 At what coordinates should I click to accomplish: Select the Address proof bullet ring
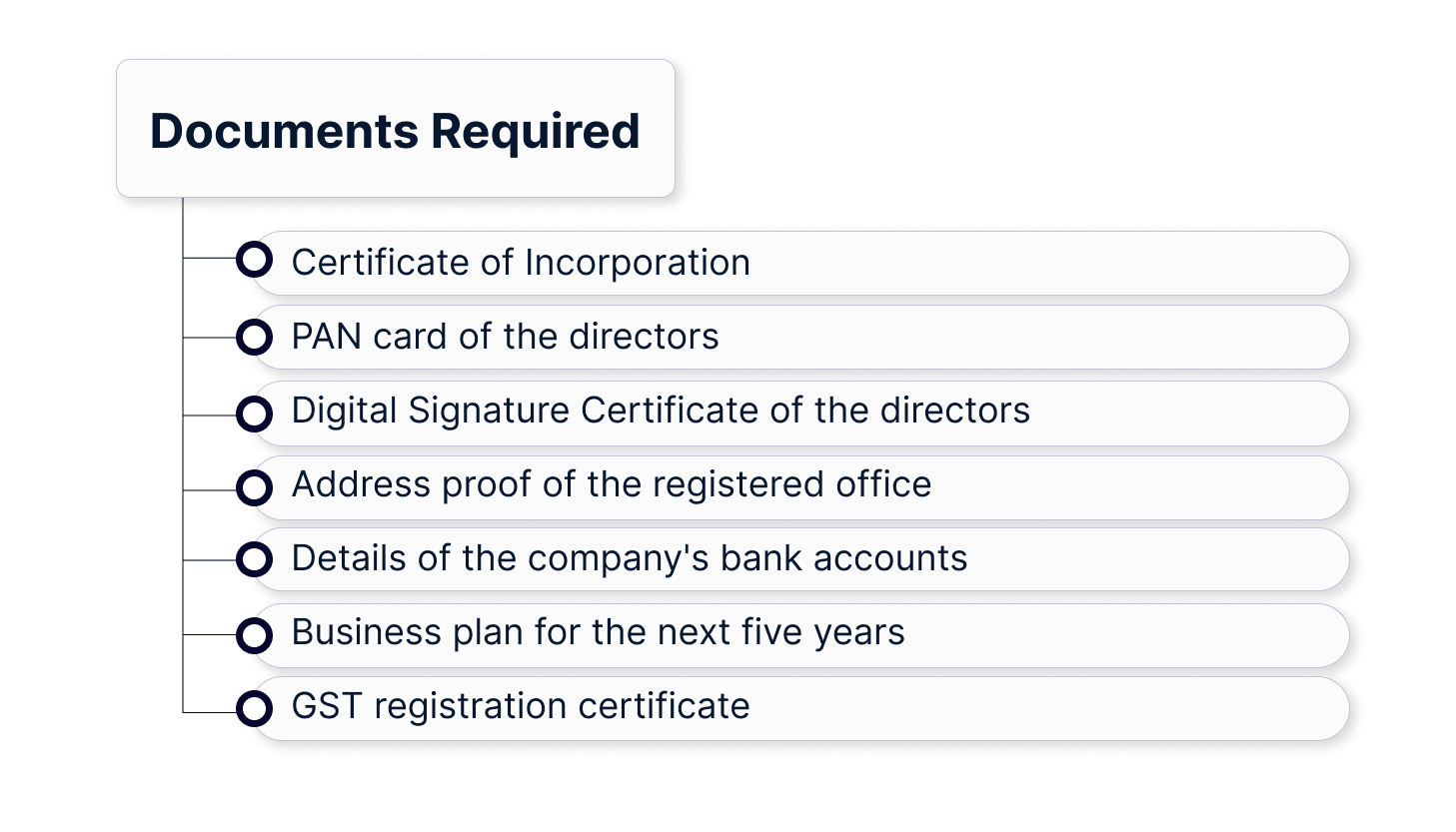[x=254, y=488]
